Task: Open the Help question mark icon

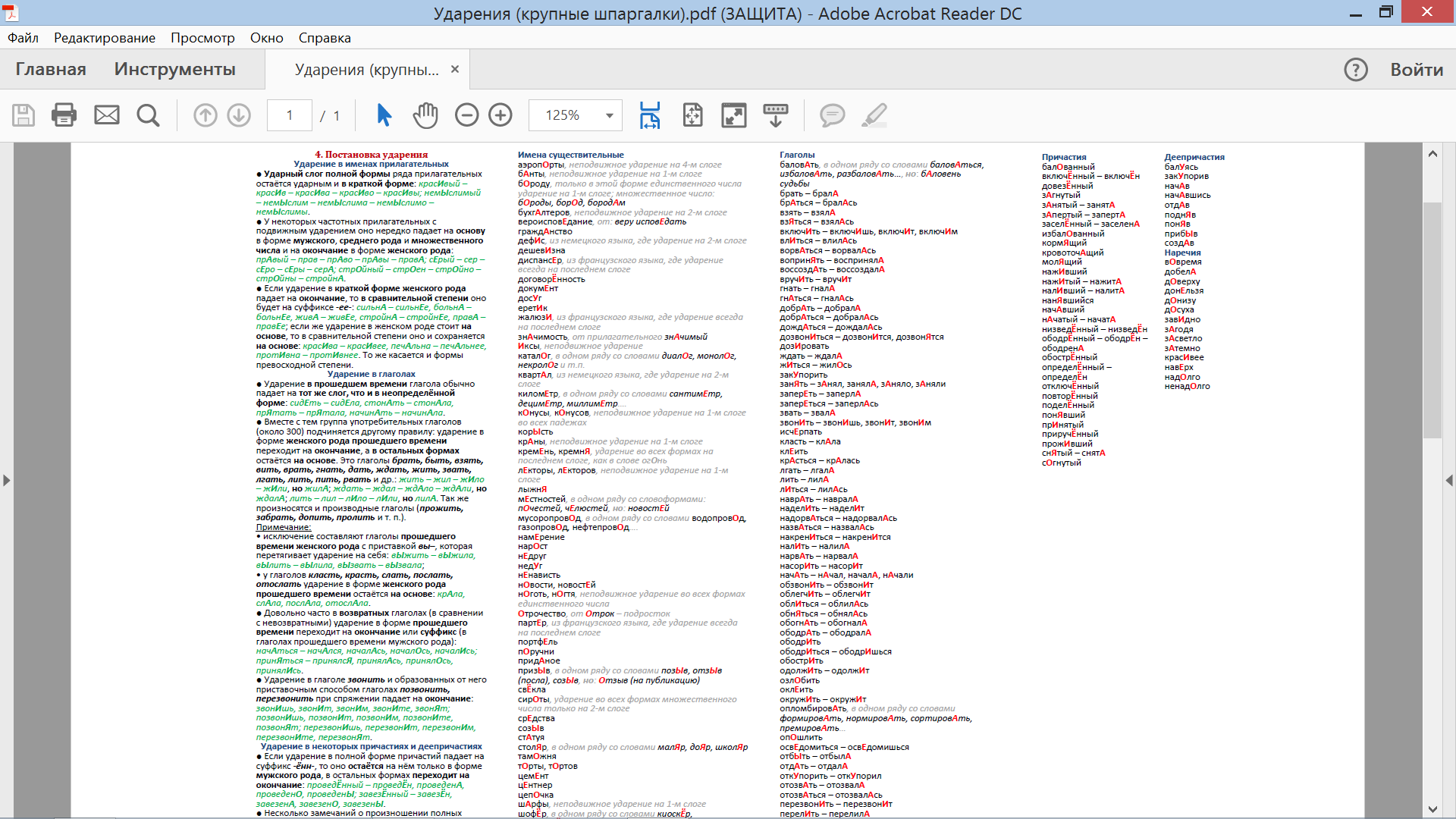Action: pos(1356,70)
